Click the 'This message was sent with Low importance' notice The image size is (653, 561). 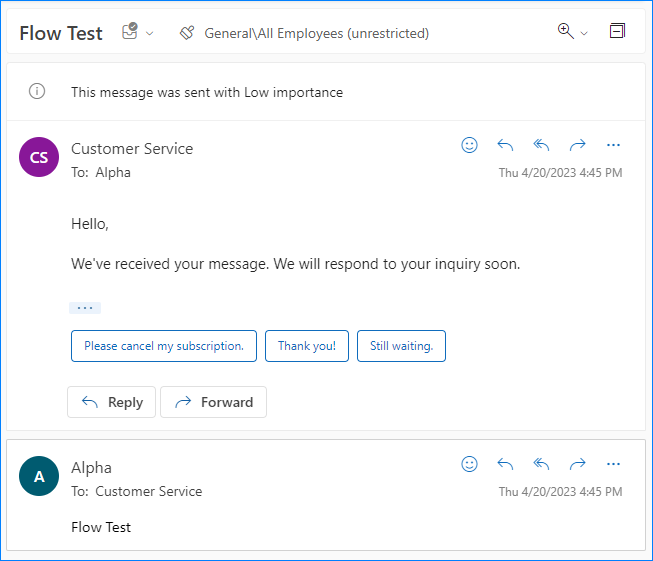207,92
